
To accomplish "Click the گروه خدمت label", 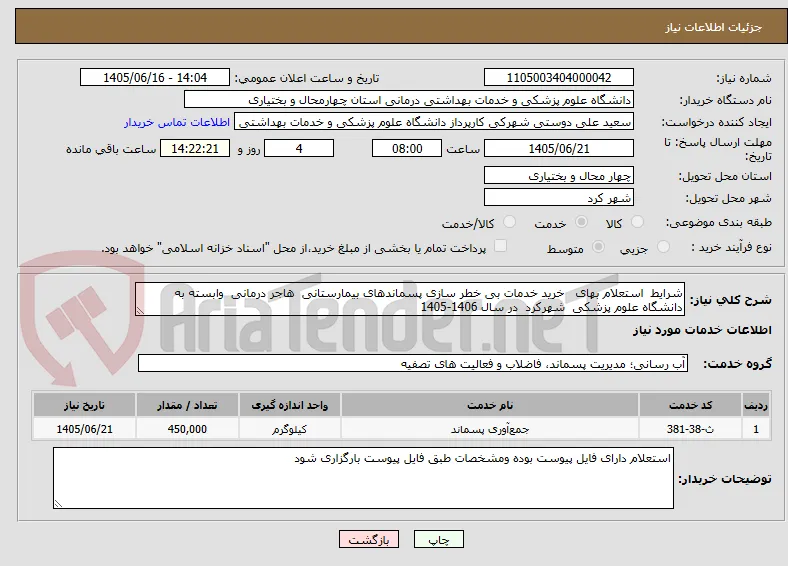I will (x=737, y=364).
